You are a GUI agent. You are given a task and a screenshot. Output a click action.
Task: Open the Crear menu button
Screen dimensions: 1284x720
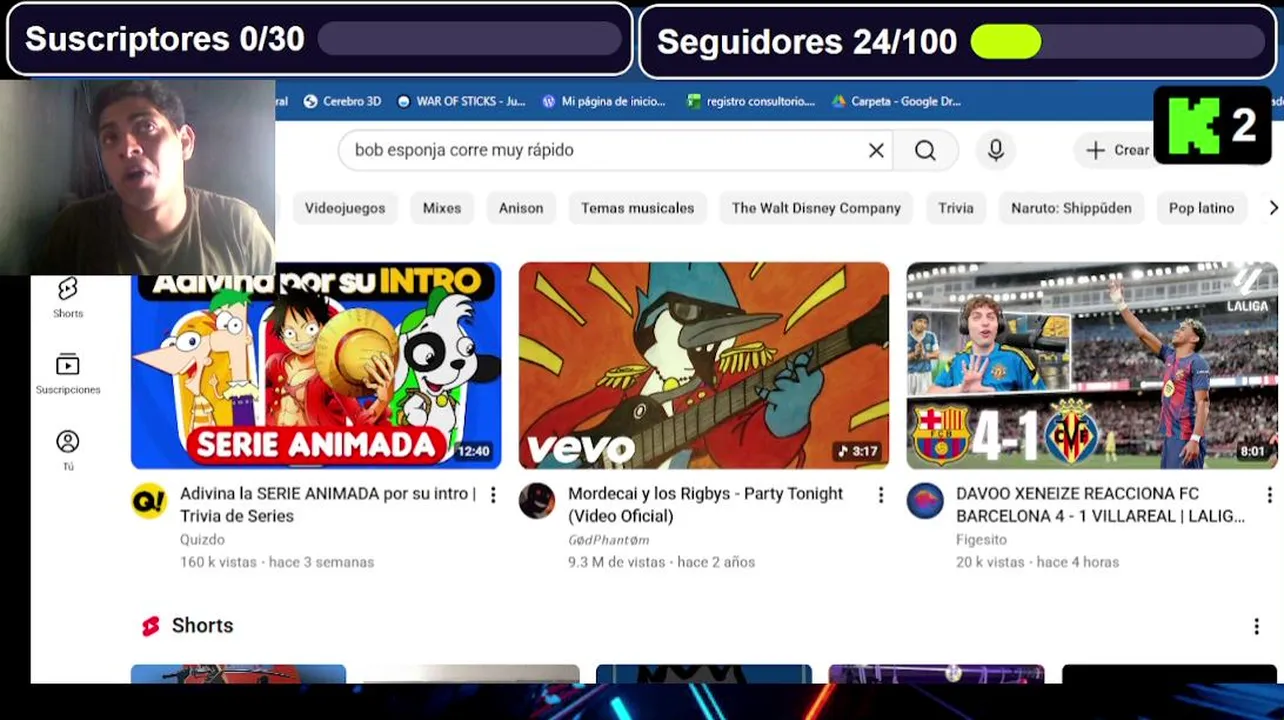(x=1117, y=150)
